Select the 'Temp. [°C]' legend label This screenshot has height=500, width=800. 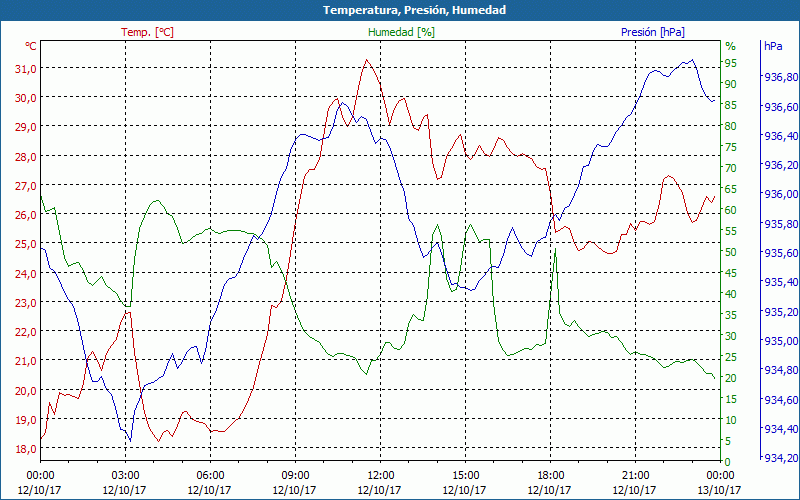pos(147,32)
